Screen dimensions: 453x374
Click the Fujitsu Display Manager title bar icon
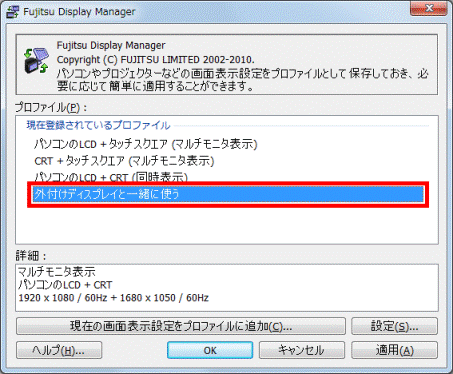point(13,12)
